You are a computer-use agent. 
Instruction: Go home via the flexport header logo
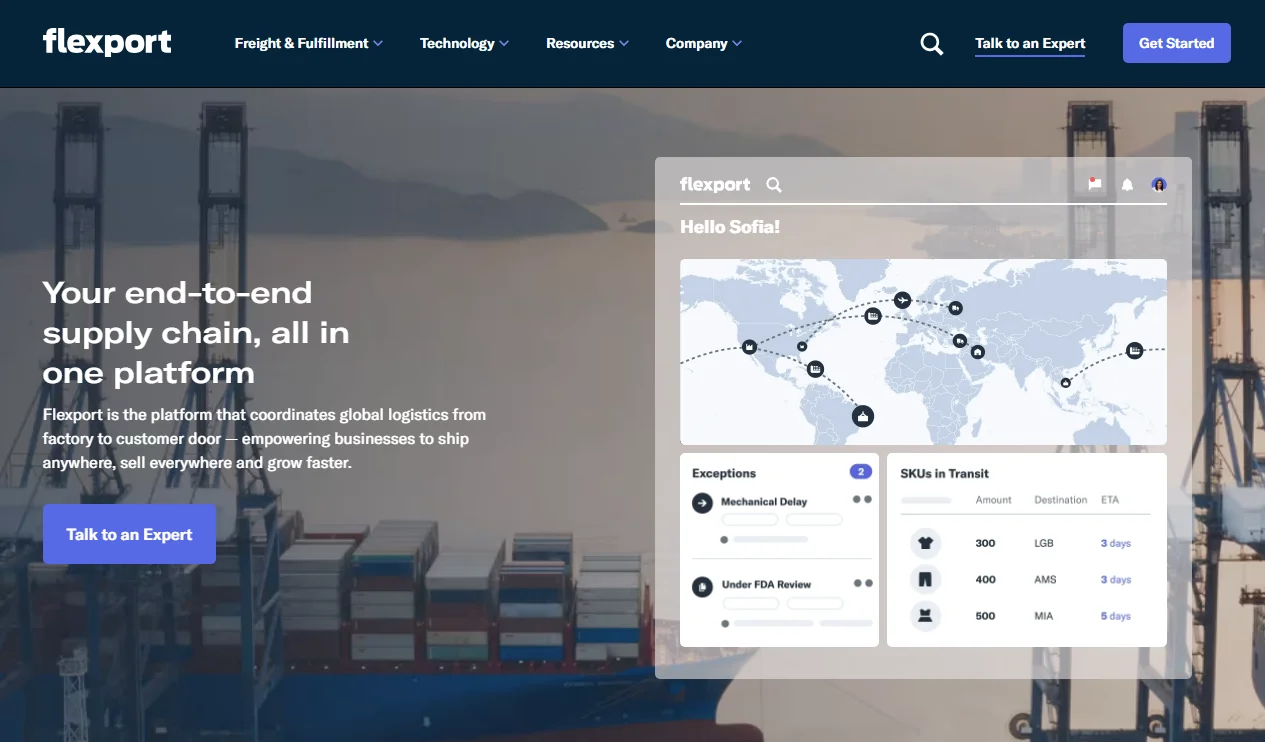point(107,42)
